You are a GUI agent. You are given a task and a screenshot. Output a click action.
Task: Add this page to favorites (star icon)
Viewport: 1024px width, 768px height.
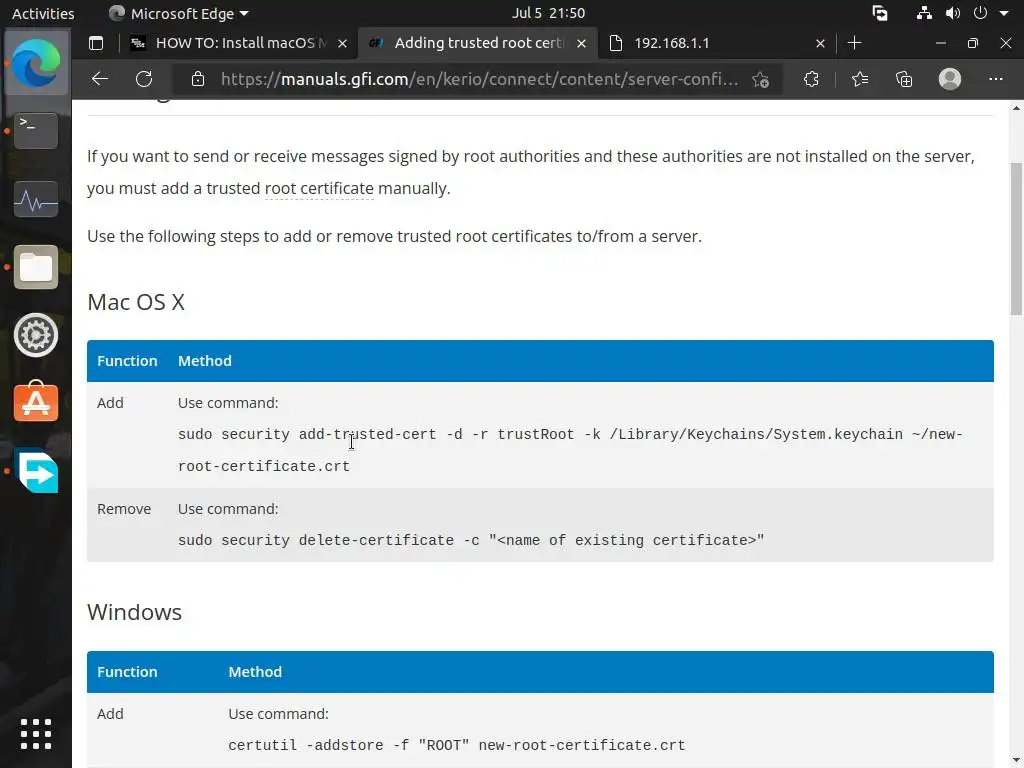pyautogui.click(x=761, y=79)
